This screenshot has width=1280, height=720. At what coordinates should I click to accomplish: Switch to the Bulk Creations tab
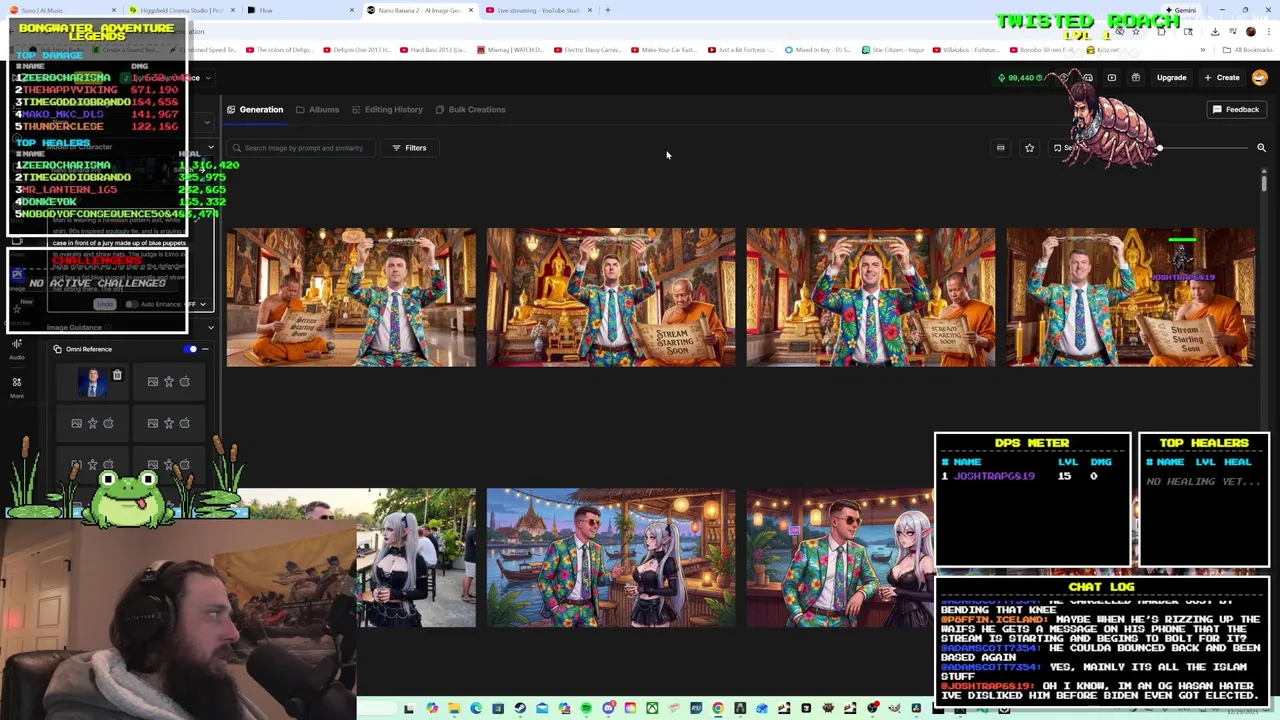[470, 109]
